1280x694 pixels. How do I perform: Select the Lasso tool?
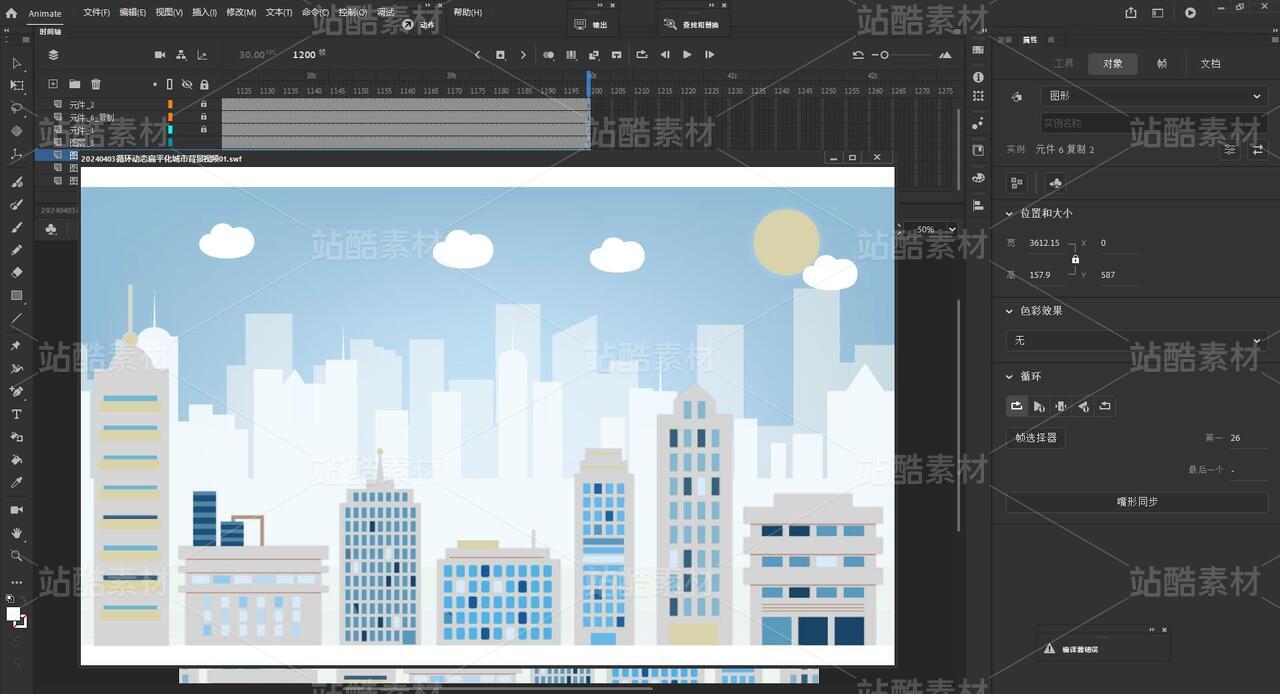(x=16, y=108)
